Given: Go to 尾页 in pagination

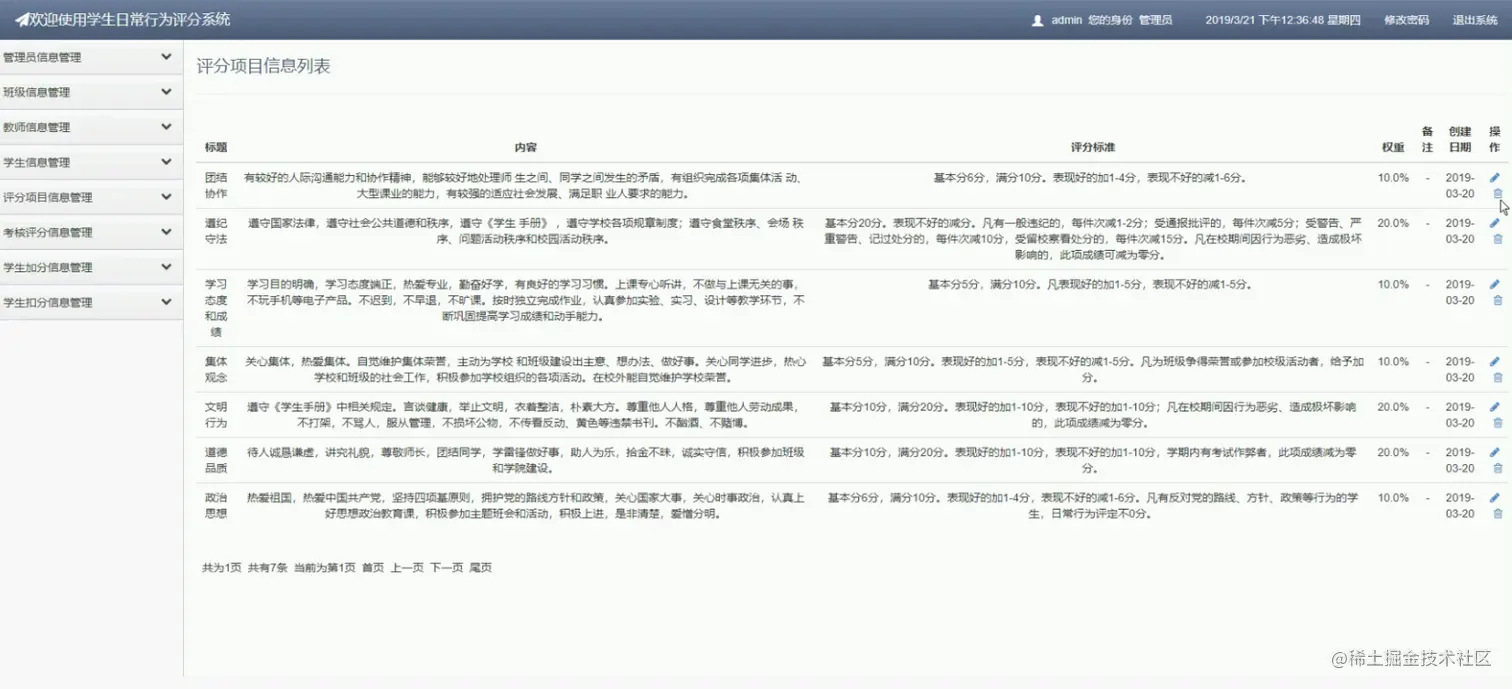Looking at the screenshot, I should [x=481, y=567].
